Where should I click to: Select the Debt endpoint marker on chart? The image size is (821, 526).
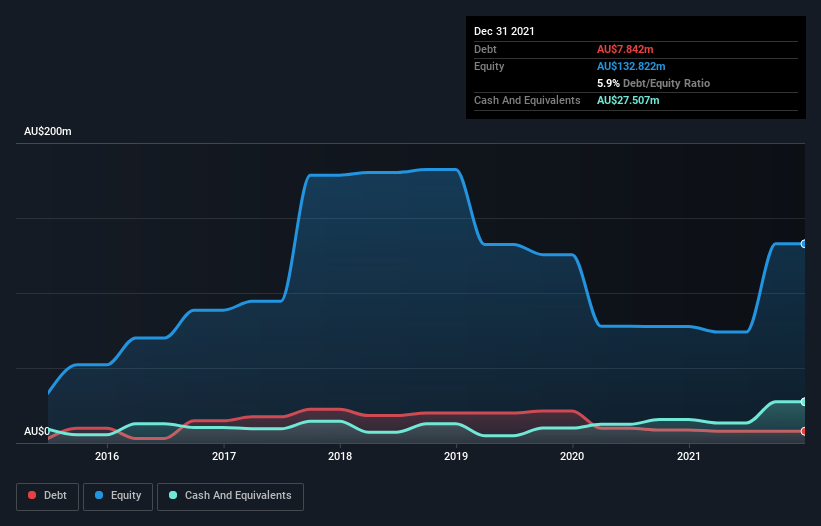click(x=804, y=431)
